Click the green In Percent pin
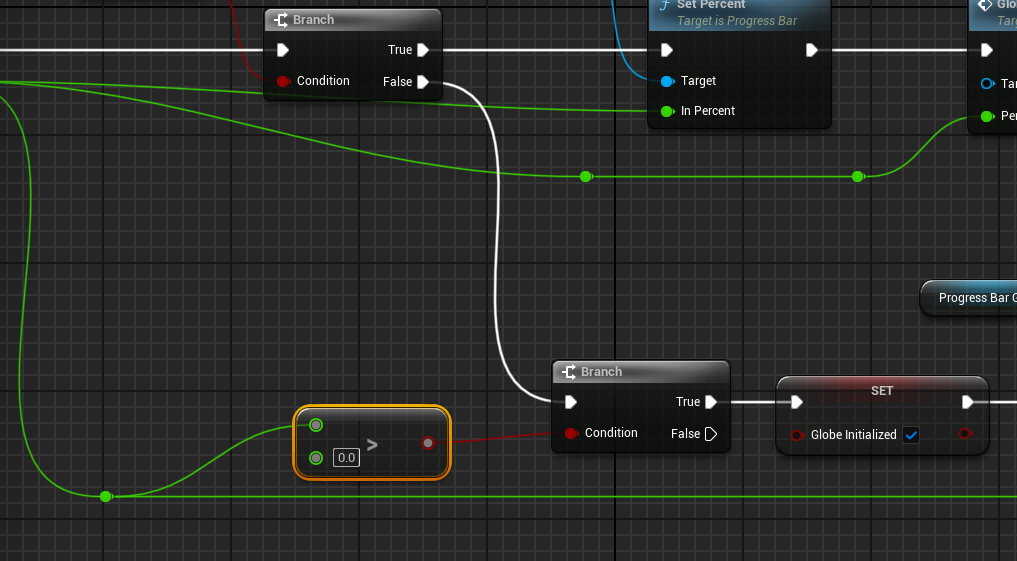The height and width of the screenshot is (561, 1017). point(667,112)
